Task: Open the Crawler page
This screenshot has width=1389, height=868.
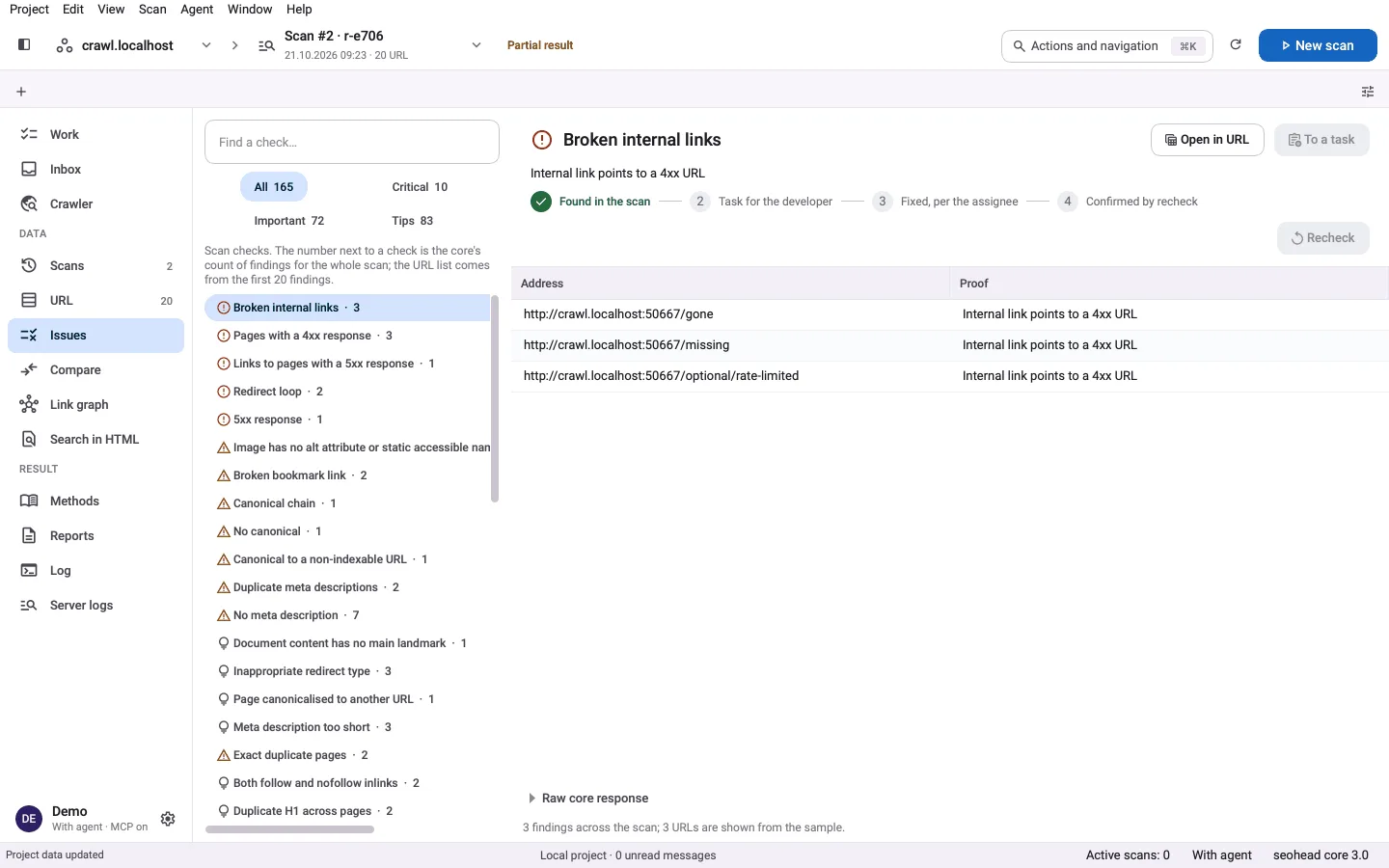Action: click(95, 203)
